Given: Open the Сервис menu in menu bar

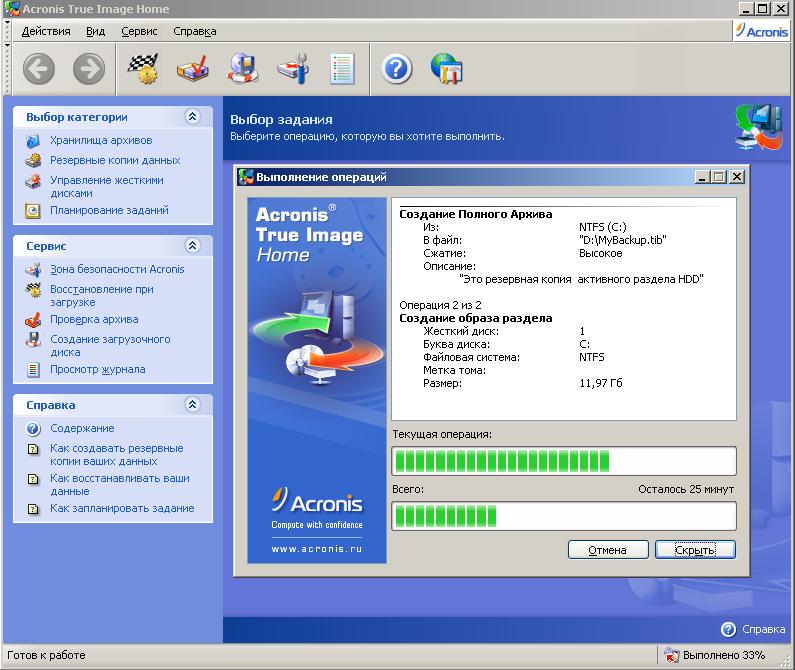Looking at the screenshot, I should point(139,31).
